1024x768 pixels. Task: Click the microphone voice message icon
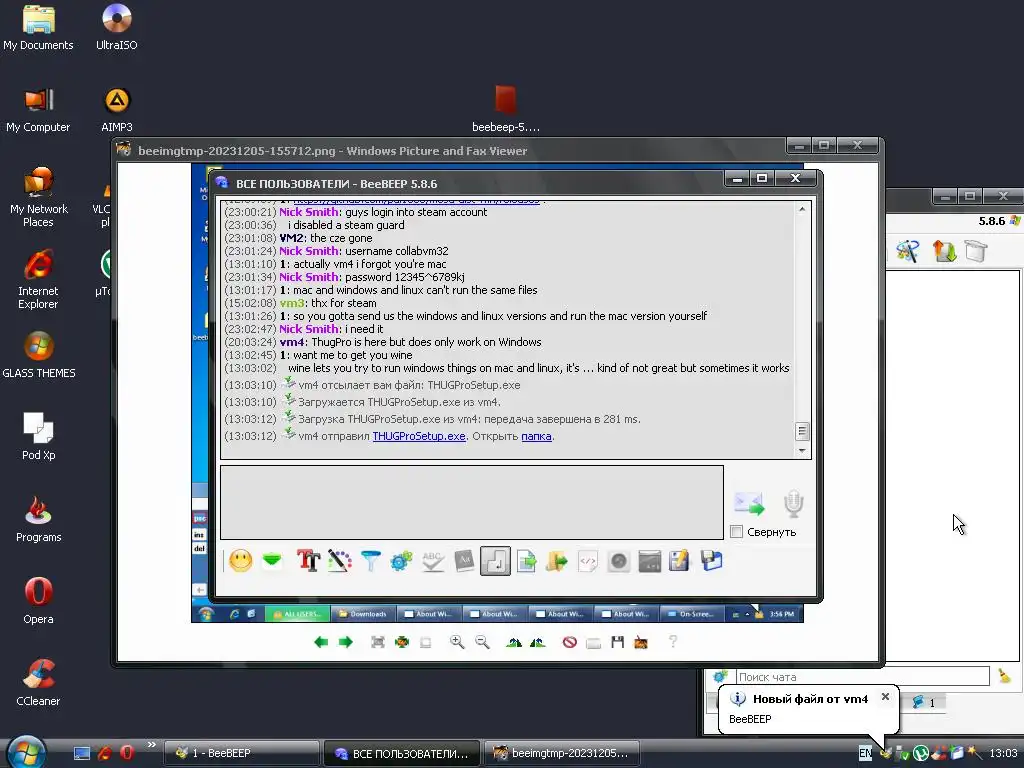(x=793, y=503)
